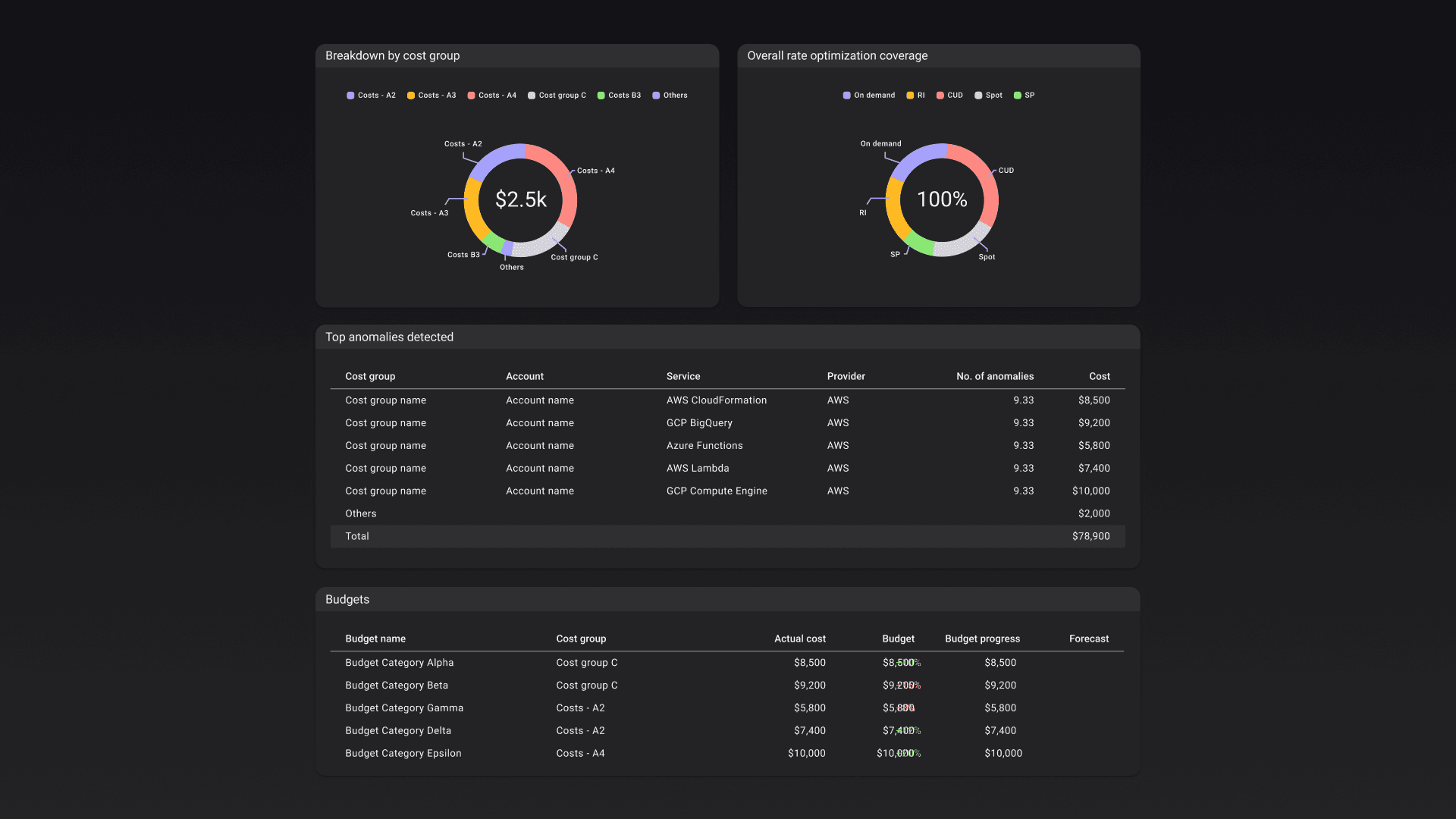Toggle Costs B3 legend entry
This screenshot has height=819, width=1456.
(619, 96)
